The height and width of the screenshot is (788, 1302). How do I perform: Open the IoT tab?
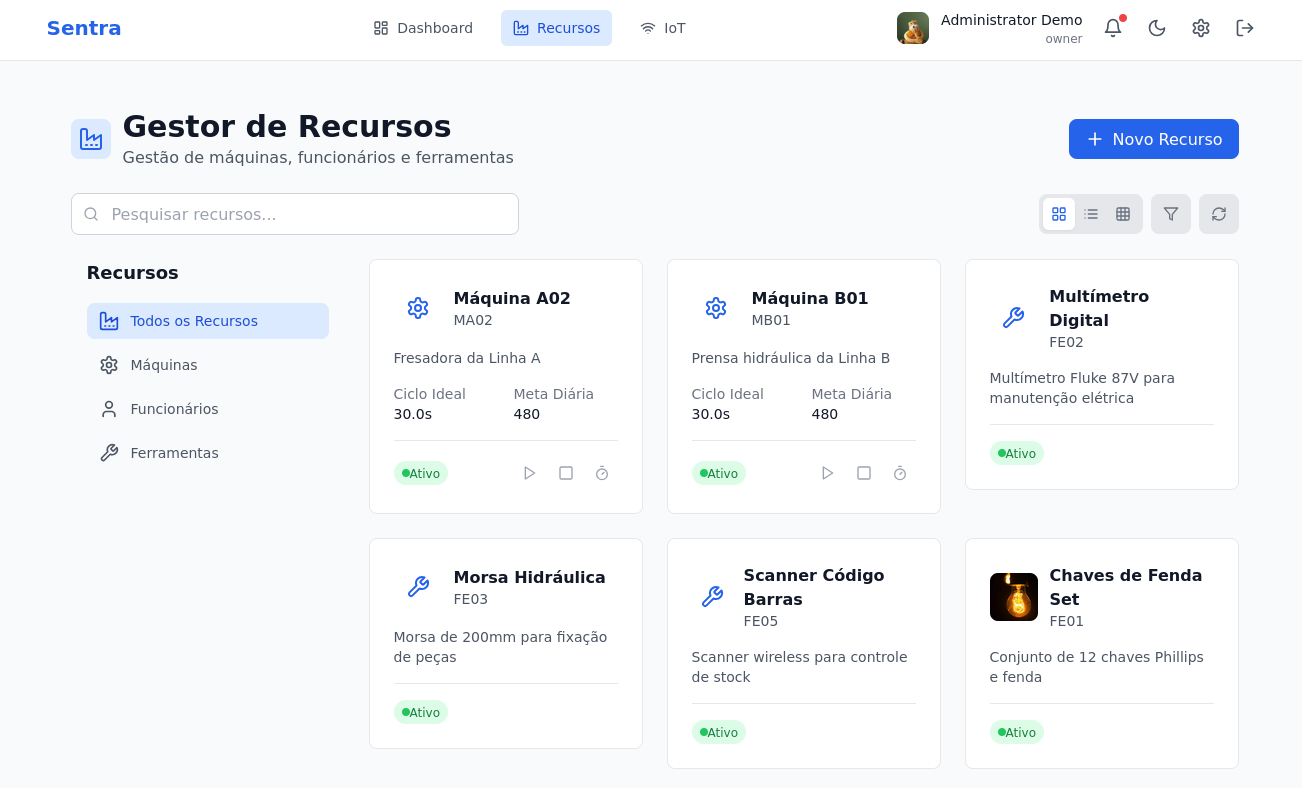[663, 28]
